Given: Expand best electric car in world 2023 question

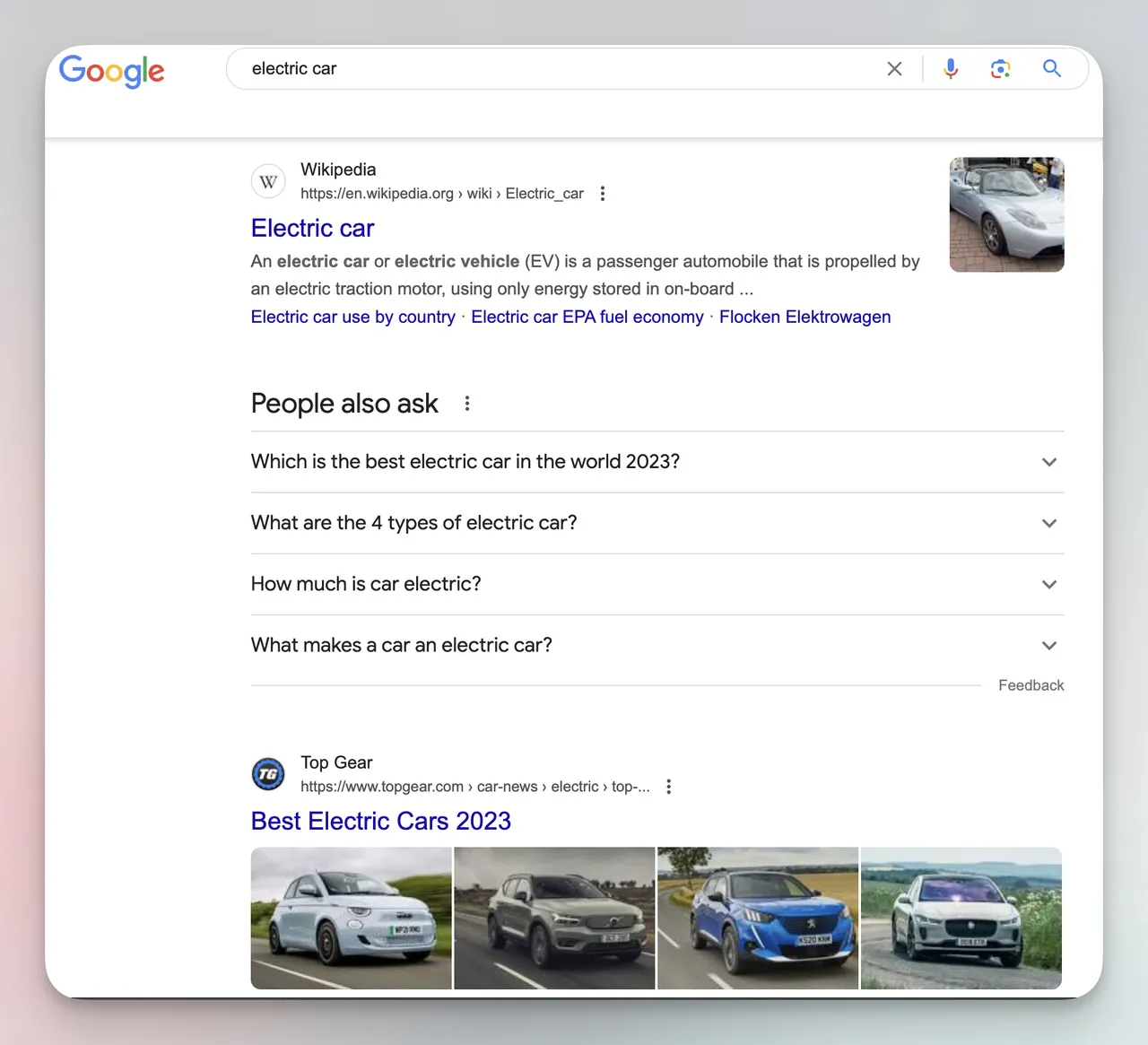Looking at the screenshot, I should click(x=657, y=462).
